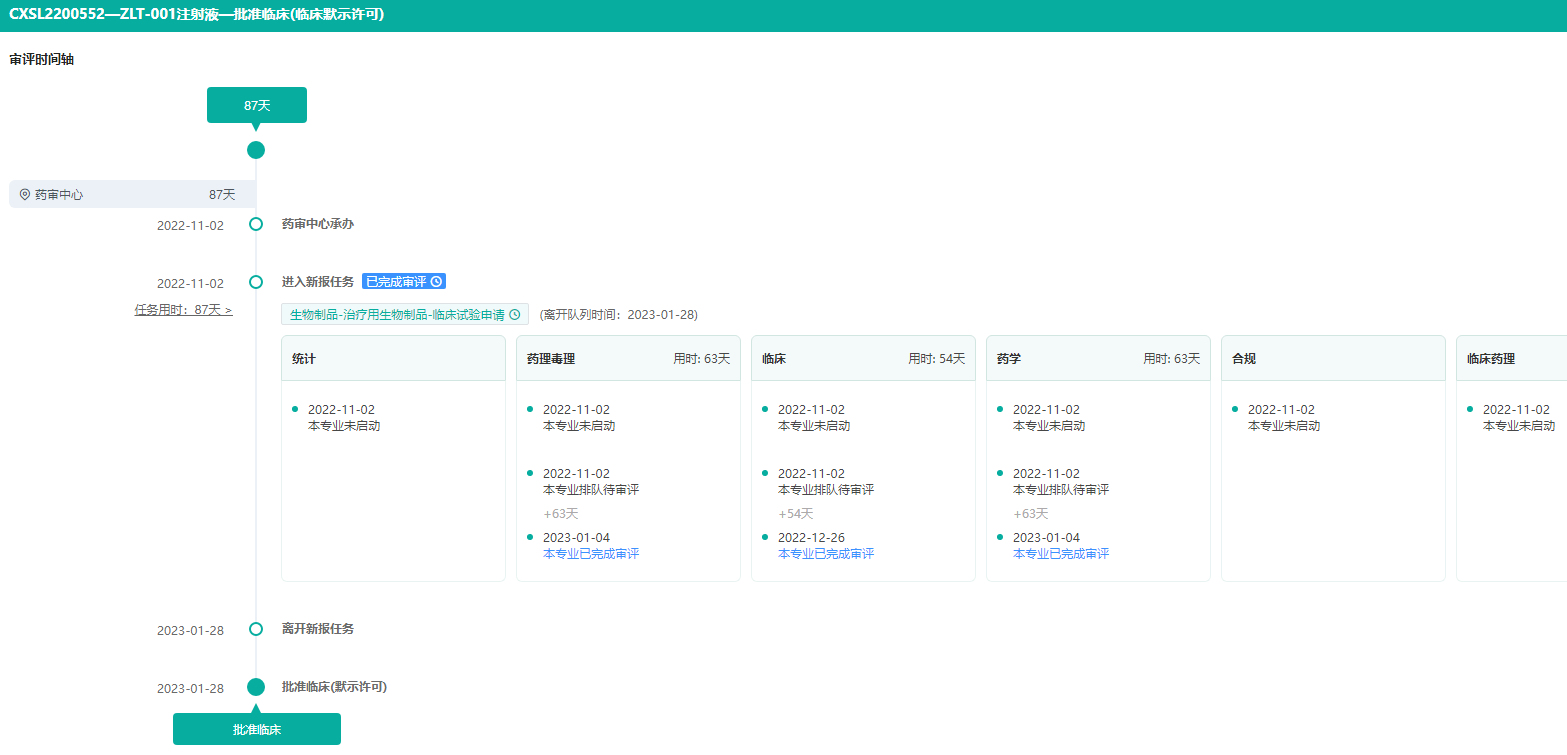The height and width of the screenshot is (755, 1567).
Task: Click the 批准临床(默示许可) filled timeline node
Action: [x=256, y=687]
